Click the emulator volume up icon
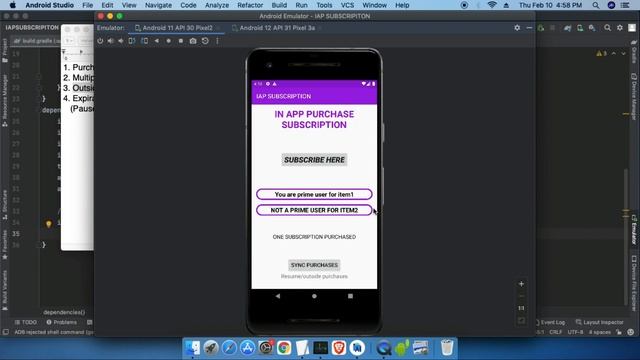Viewport: 640px width, 360px height. click(x=111, y=41)
